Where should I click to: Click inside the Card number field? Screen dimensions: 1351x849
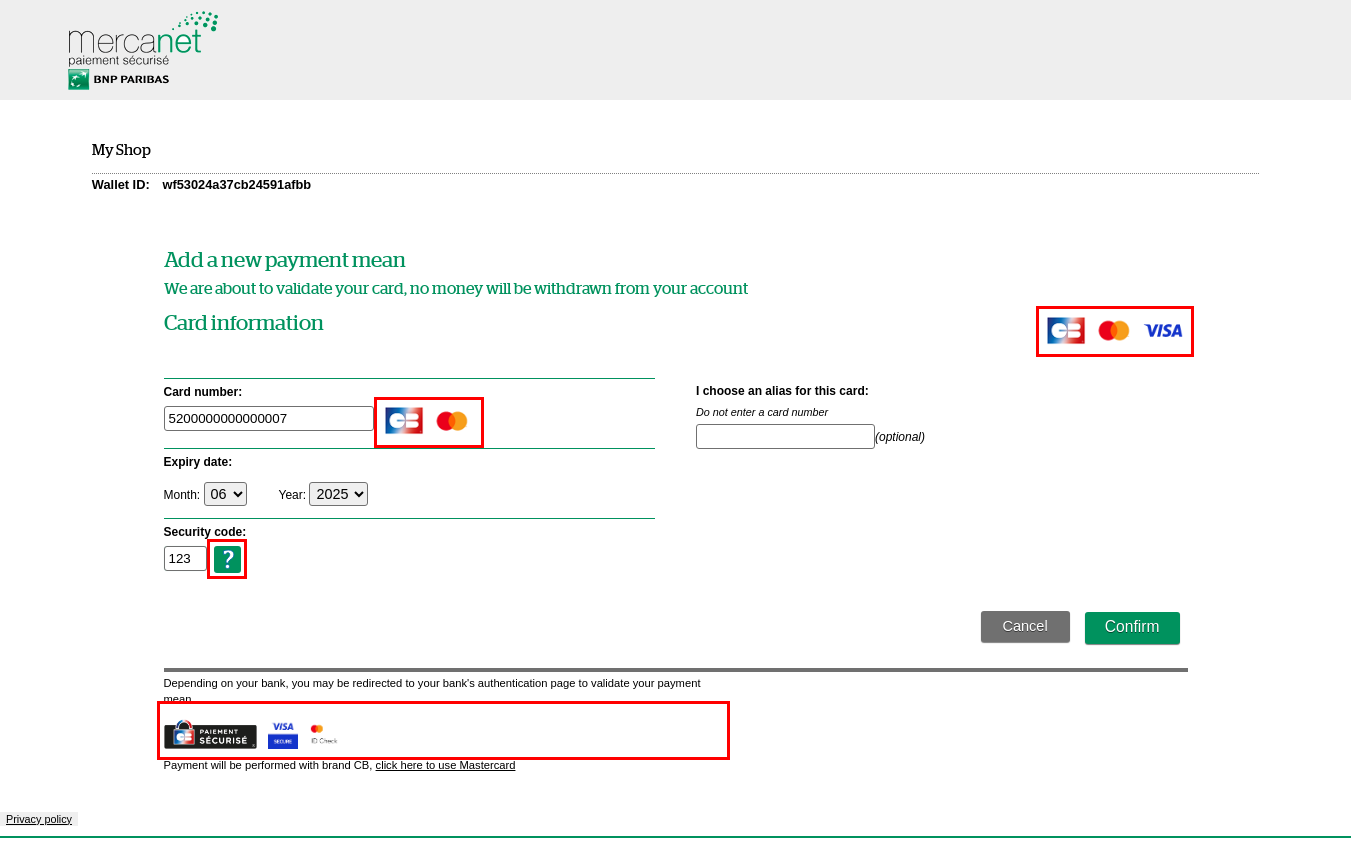pyautogui.click(x=268, y=418)
